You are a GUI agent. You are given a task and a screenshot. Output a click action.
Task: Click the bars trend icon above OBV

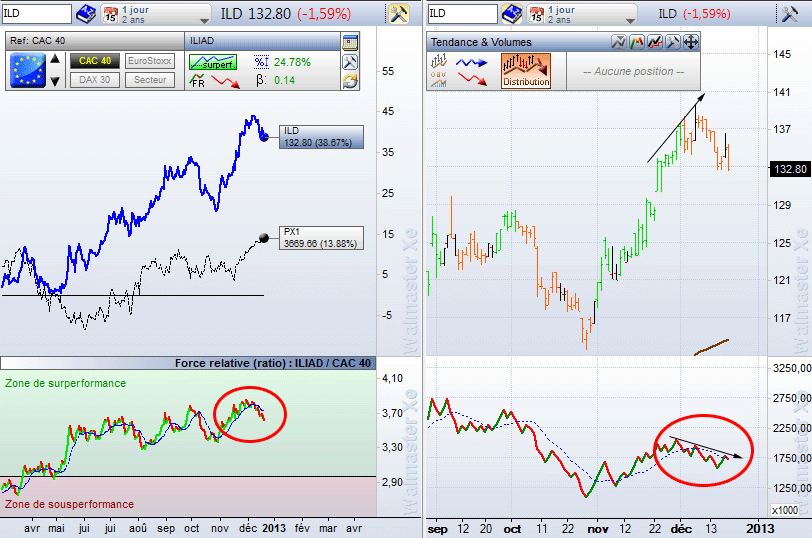439,61
